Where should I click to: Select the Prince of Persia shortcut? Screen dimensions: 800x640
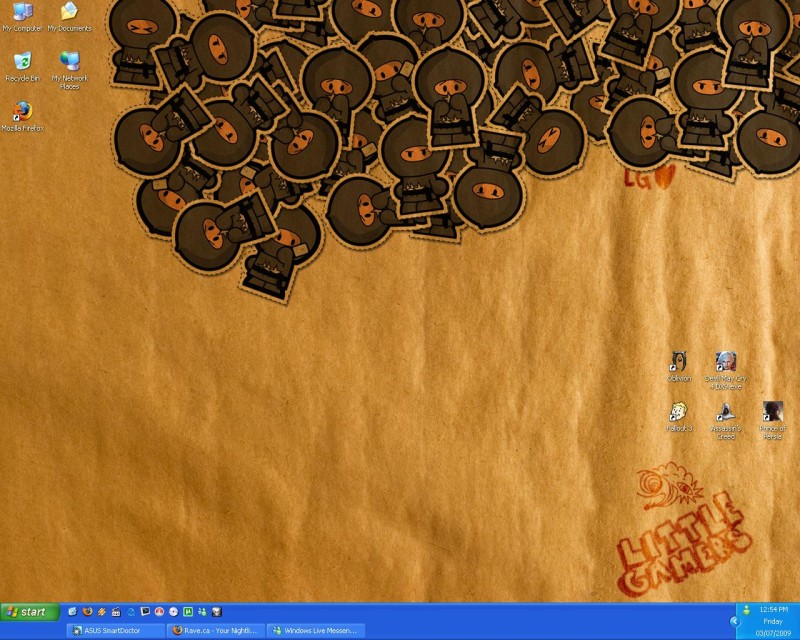(x=772, y=421)
